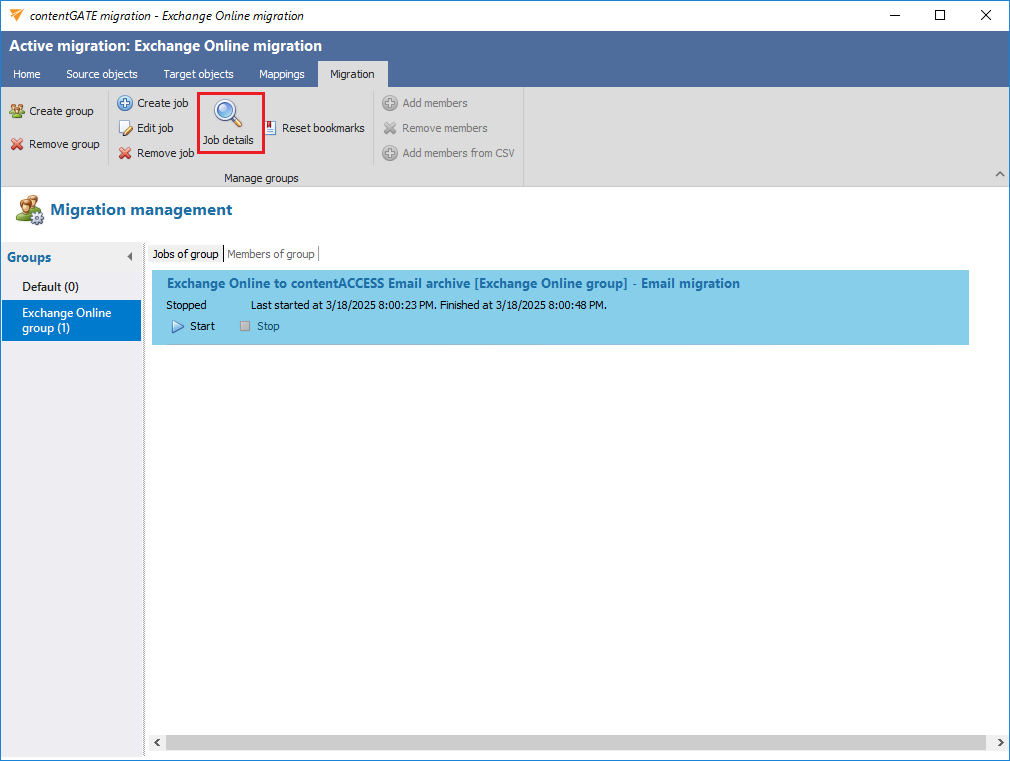Click the Remove job icon

[x=125, y=153]
